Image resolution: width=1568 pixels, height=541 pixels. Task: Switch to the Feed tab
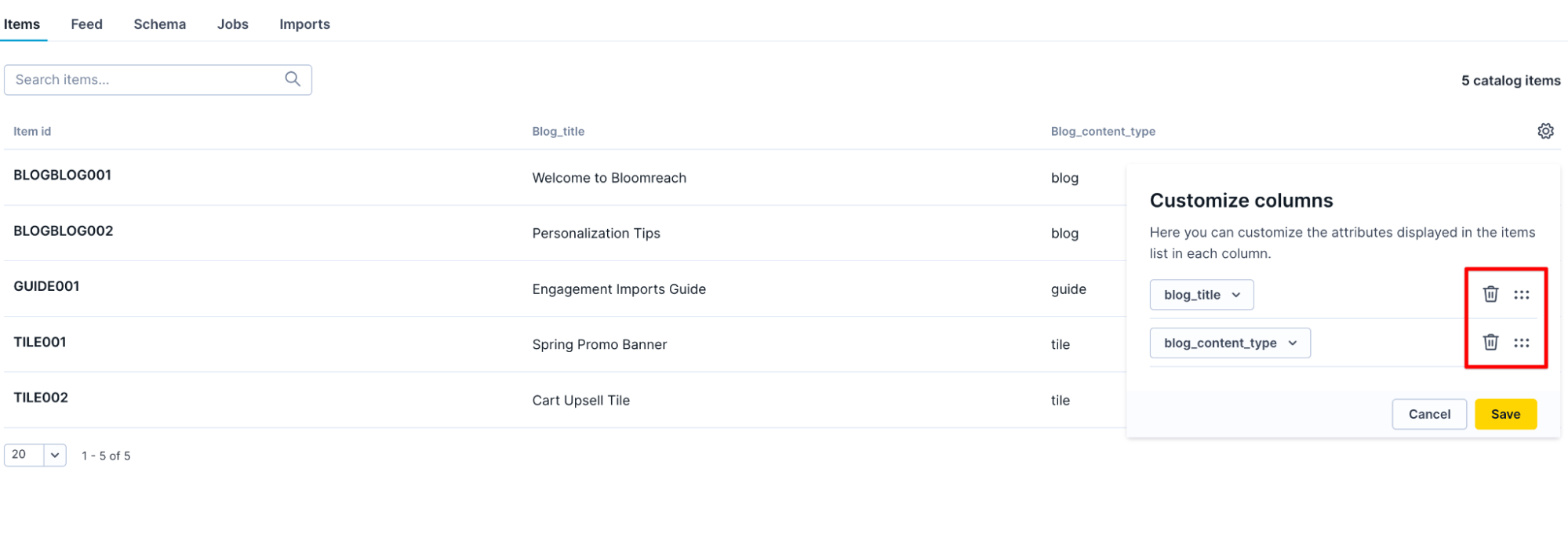86,24
